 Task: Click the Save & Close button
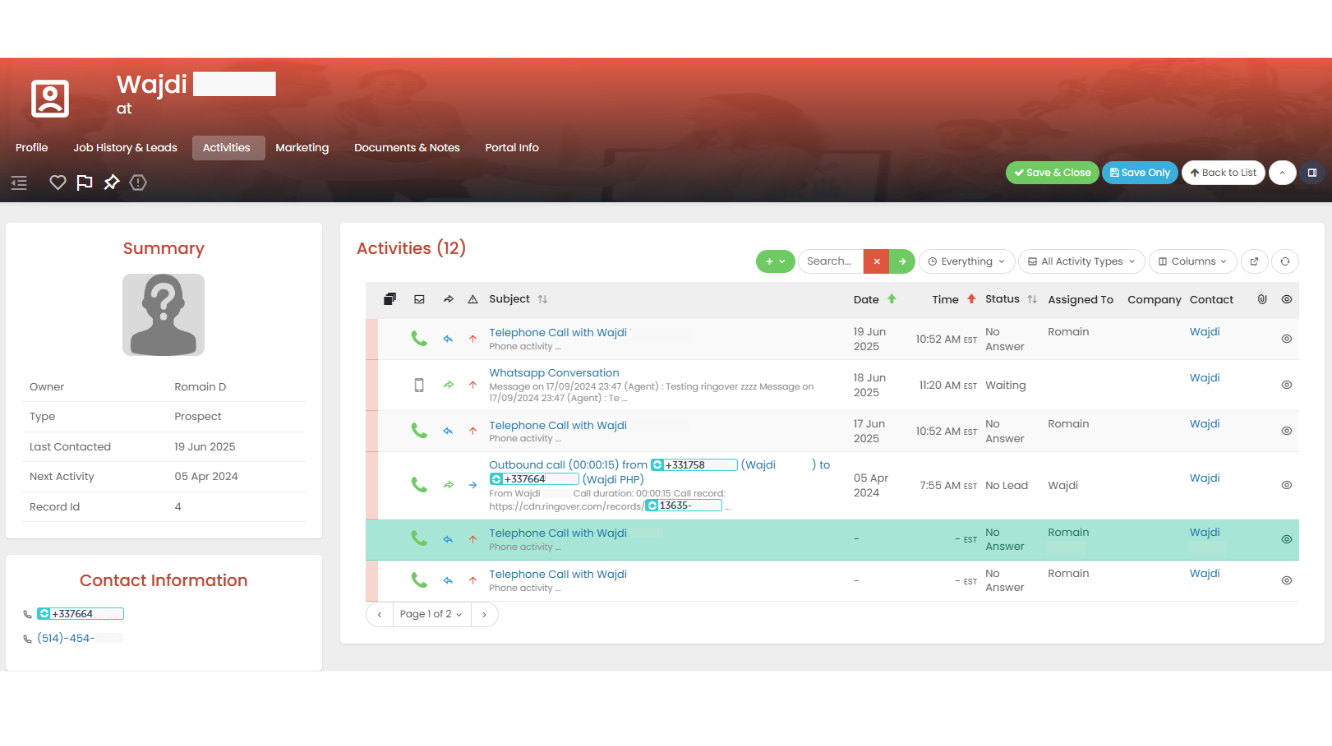click(x=1052, y=172)
